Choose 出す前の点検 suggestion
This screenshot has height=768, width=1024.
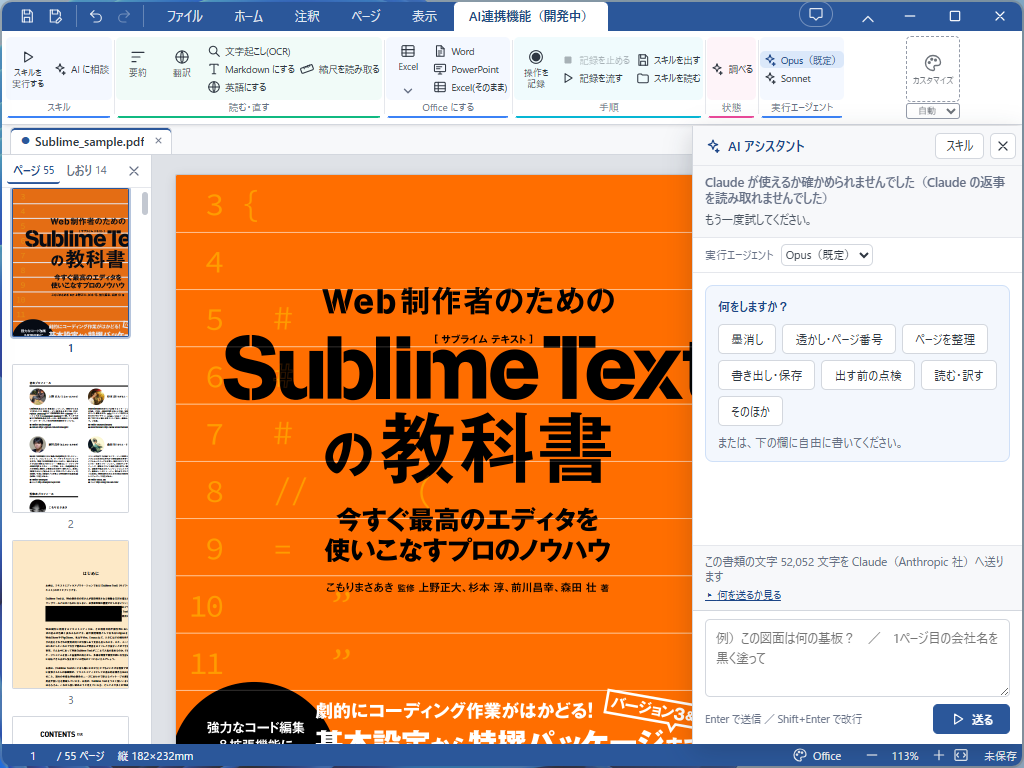coord(868,375)
